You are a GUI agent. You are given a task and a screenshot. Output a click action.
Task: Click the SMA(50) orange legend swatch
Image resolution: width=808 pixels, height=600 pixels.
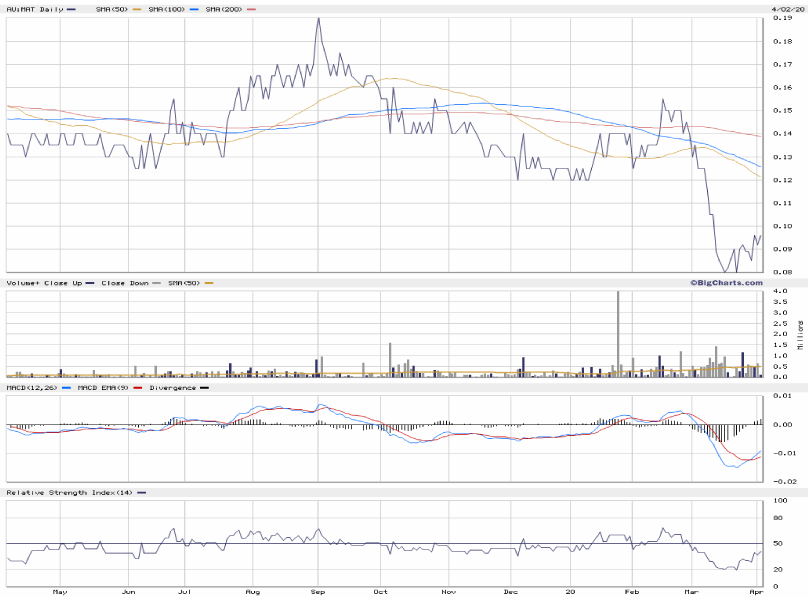pyautogui.click(x=135, y=9)
